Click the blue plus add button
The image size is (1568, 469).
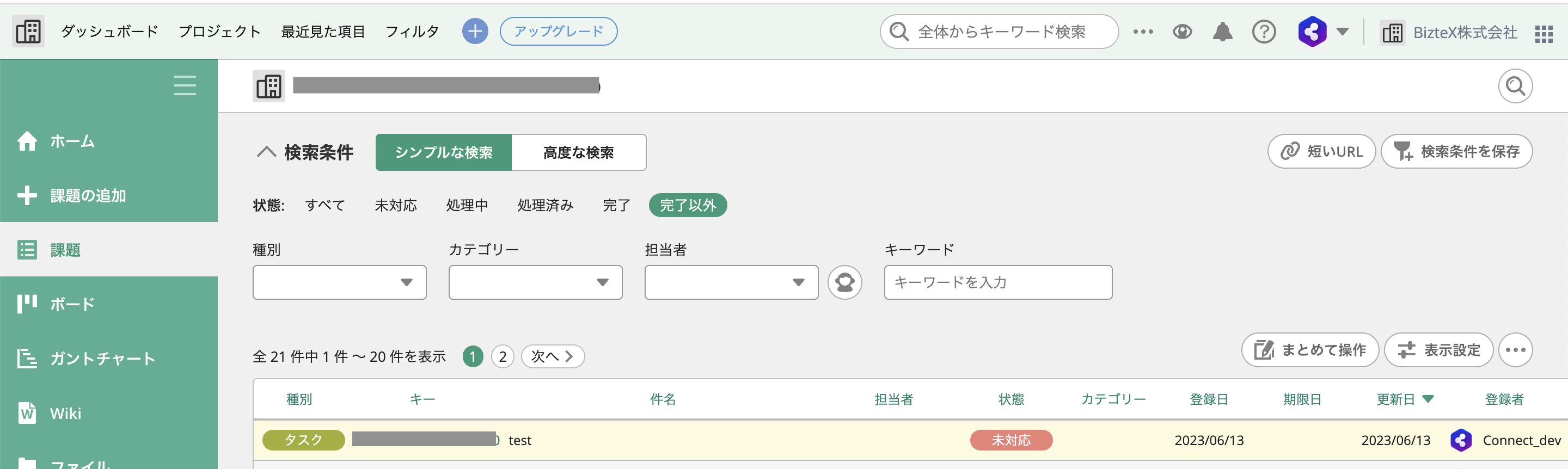coord(475,31)
